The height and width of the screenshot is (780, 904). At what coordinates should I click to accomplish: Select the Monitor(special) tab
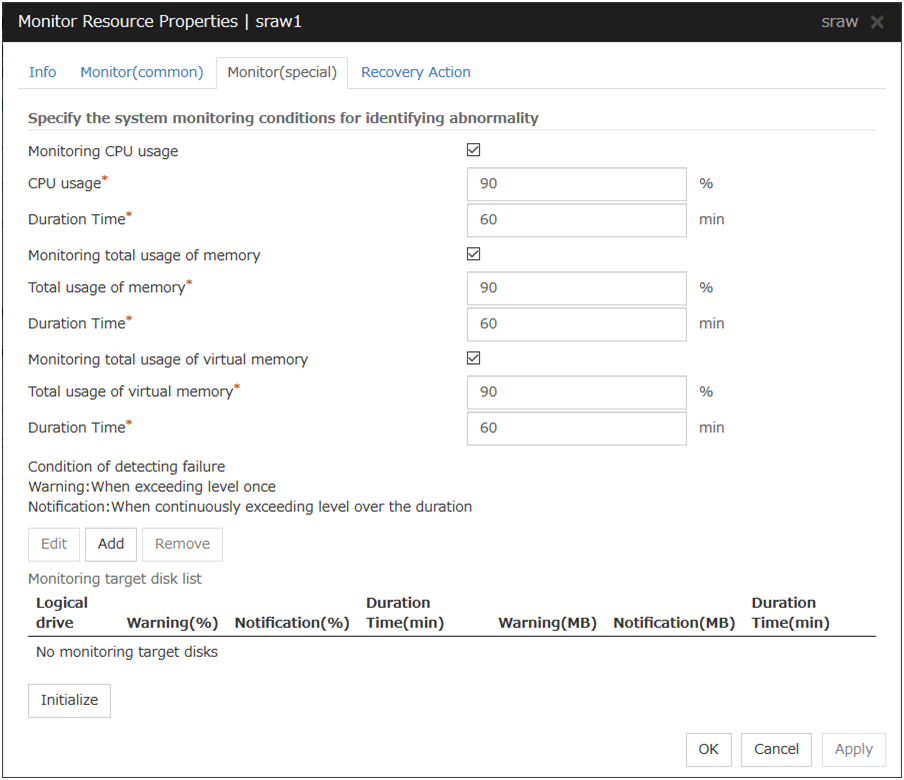coord(282,72)
